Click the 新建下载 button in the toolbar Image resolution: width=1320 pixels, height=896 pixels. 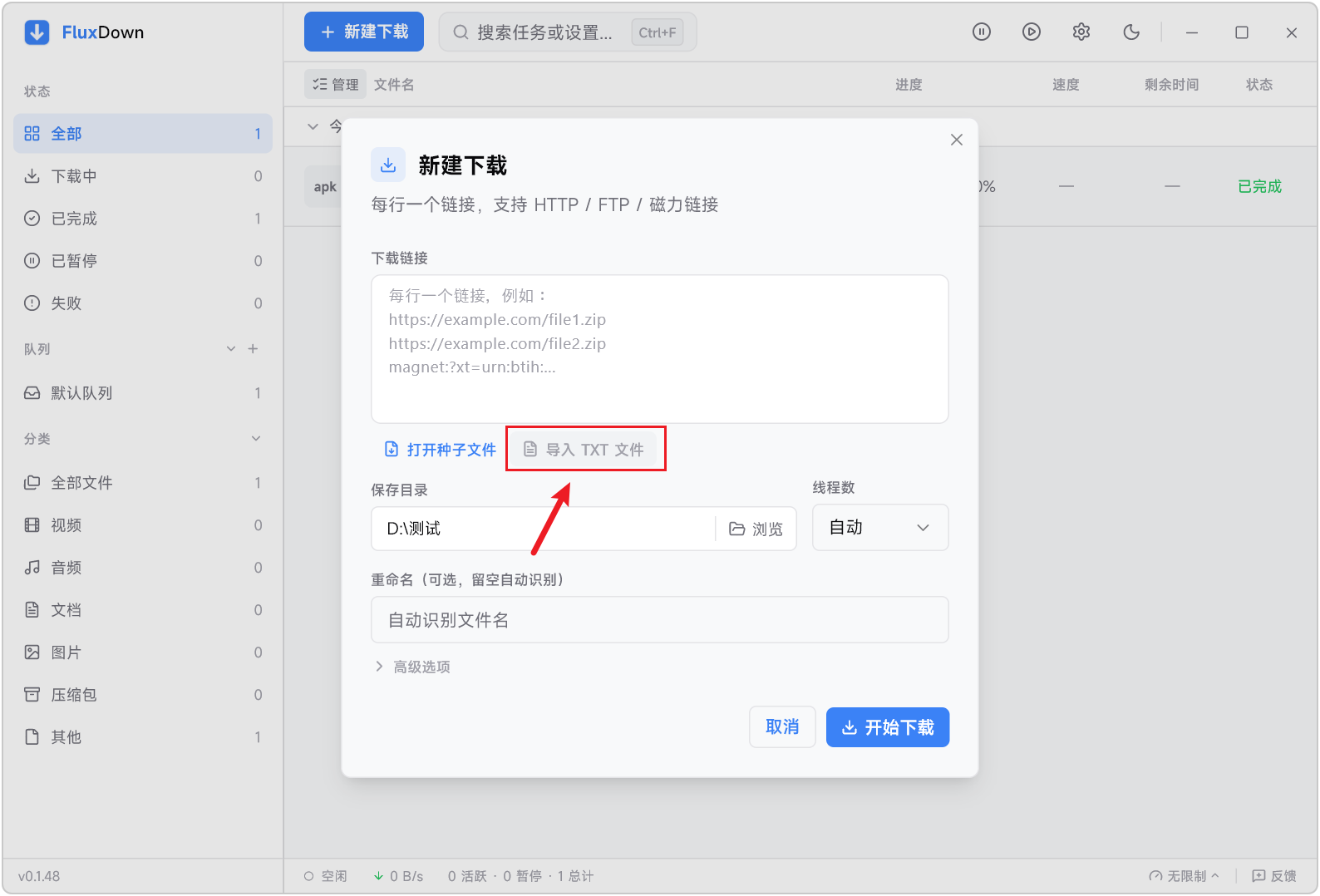point(364,32)
